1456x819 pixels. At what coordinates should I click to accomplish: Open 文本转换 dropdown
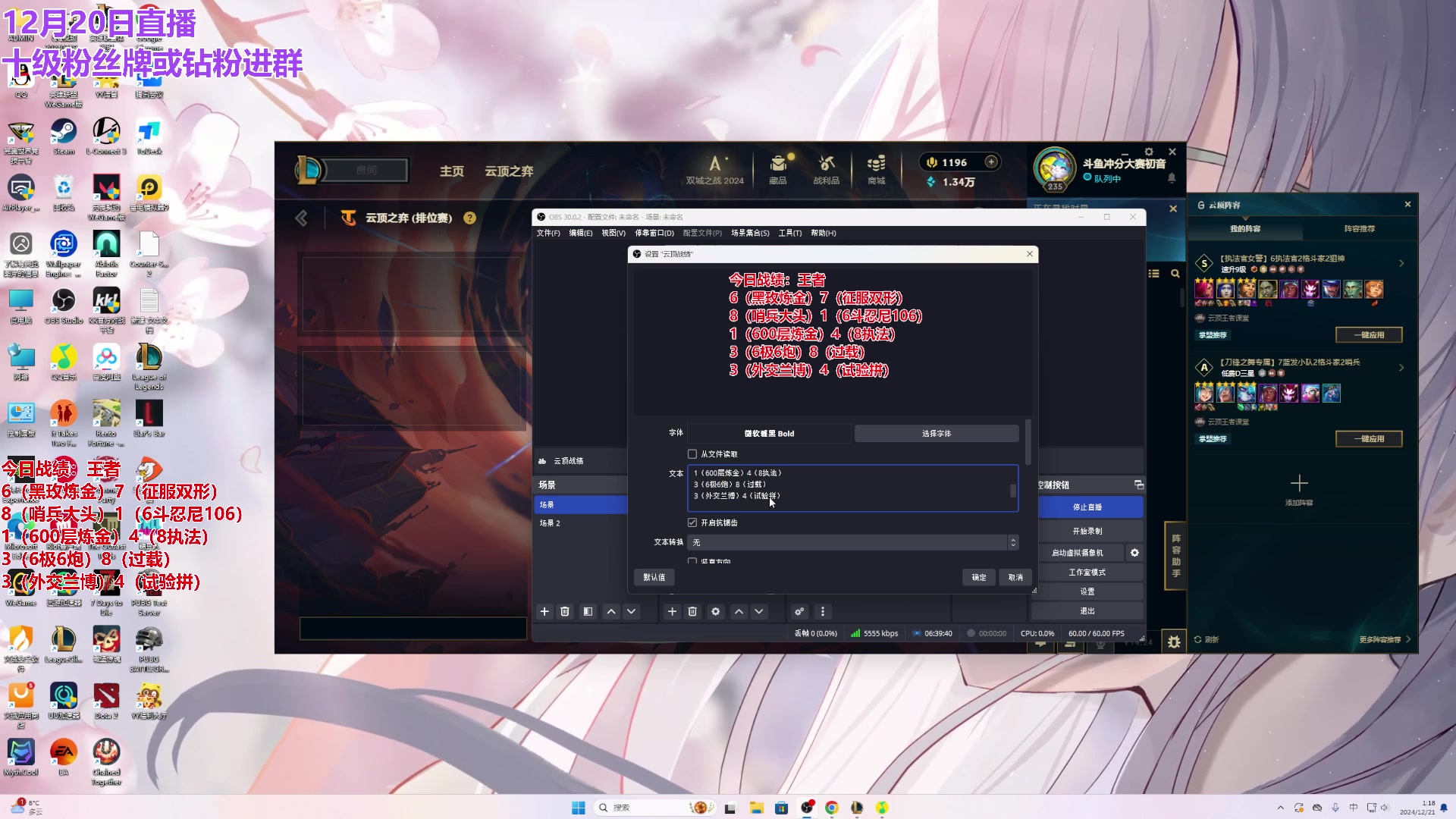[x=853, y=543]
